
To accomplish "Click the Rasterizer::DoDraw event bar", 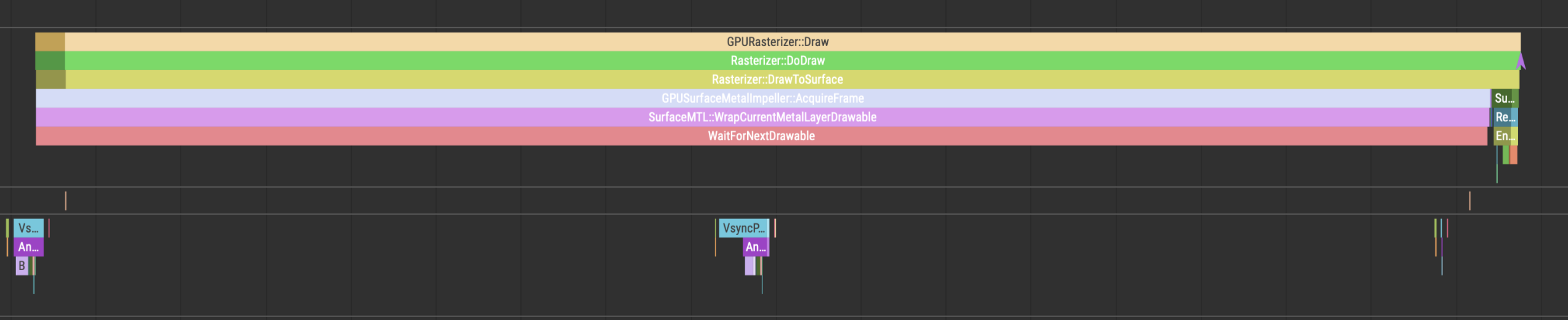I will (x=778, y=61).
